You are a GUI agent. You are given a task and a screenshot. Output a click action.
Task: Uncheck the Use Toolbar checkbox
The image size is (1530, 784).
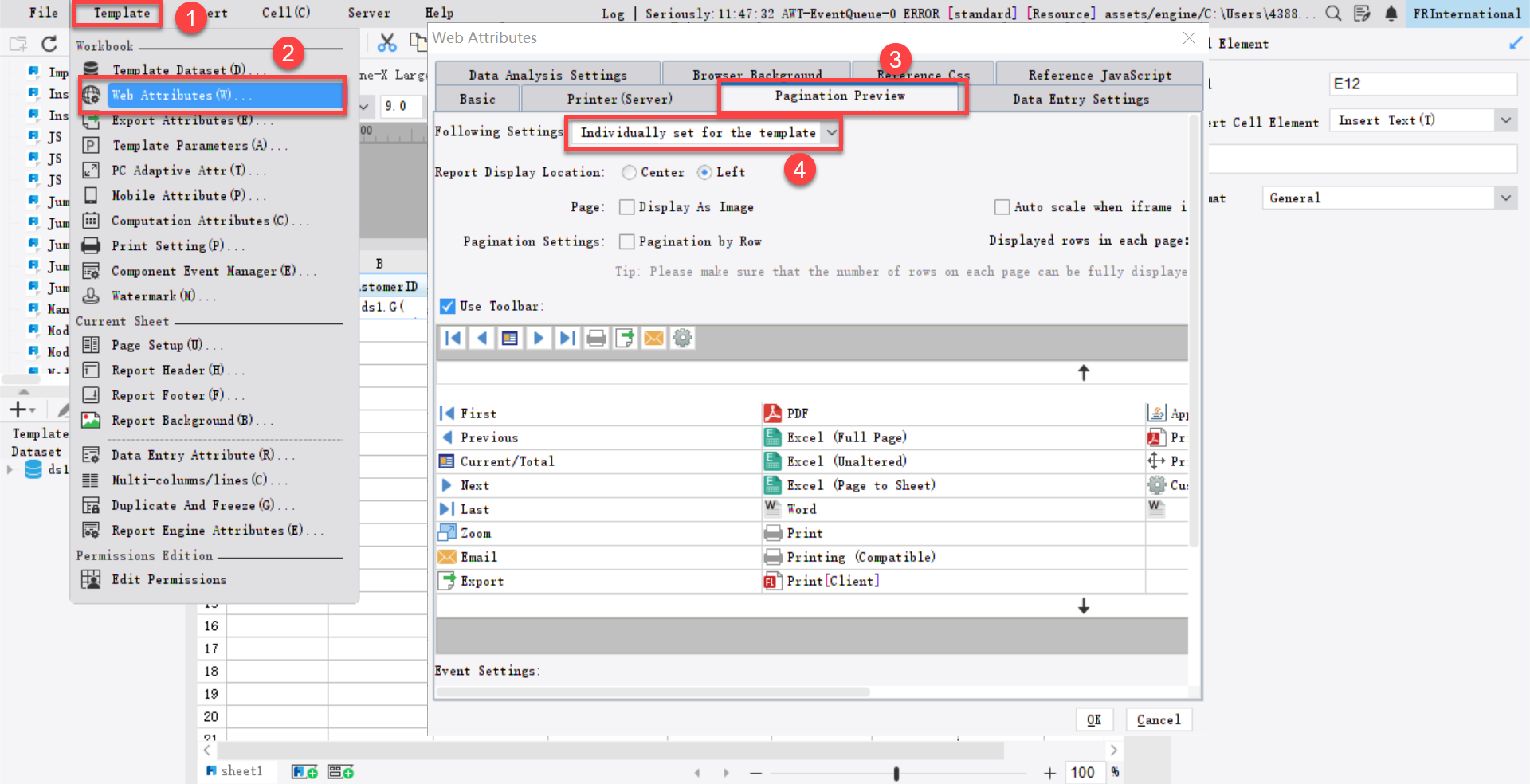448,306
